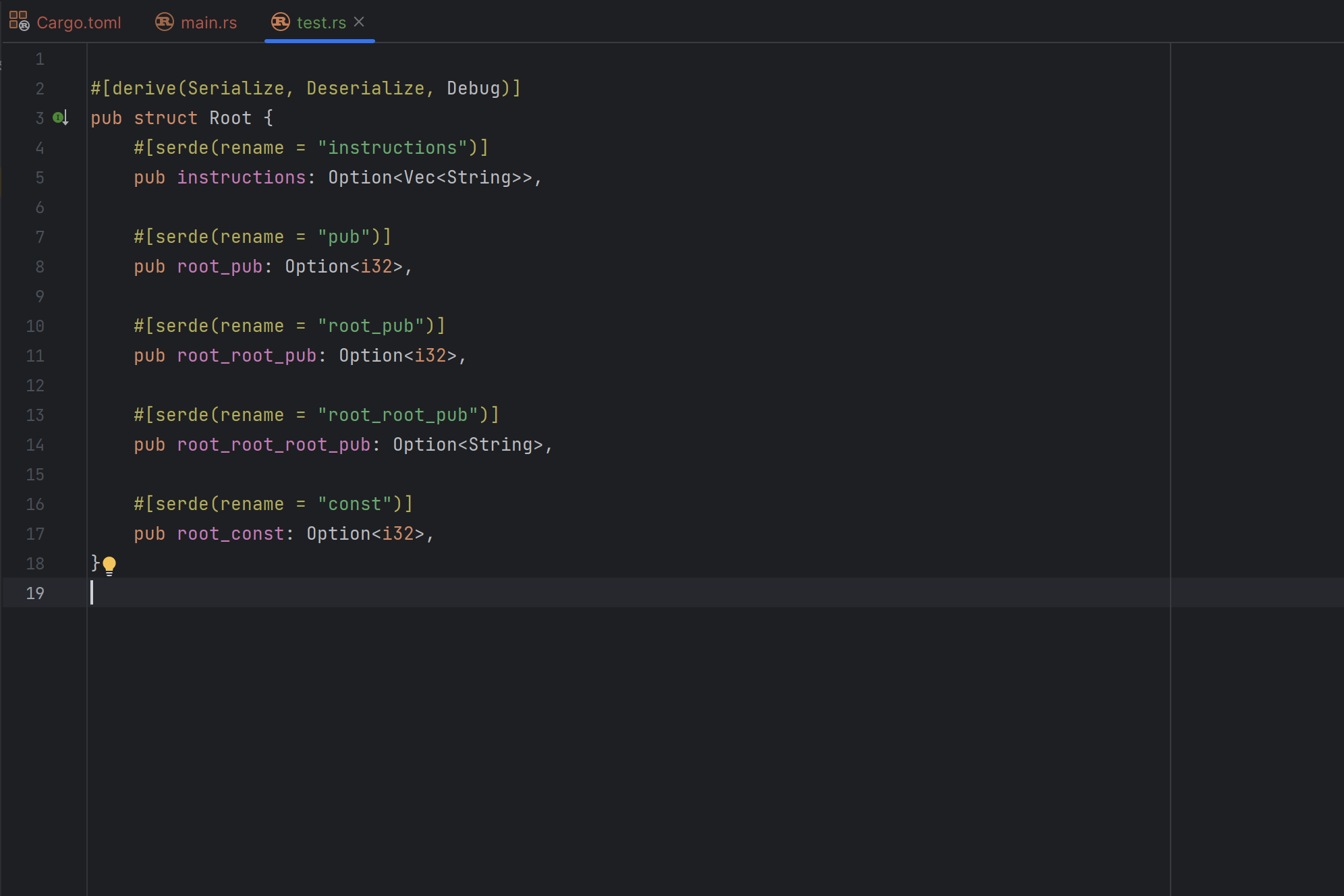Click the line number 19 in the gutter
This screenshot has width=1344, height=896.
point(35,593)
